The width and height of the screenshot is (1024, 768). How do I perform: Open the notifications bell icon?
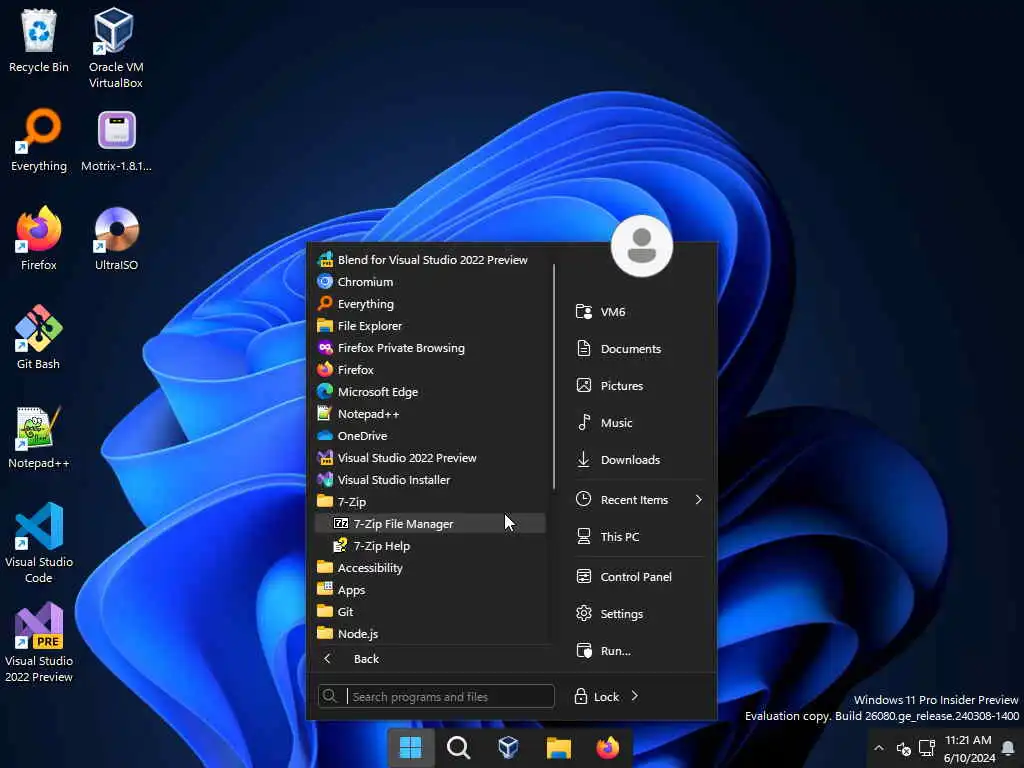click(x=1008, y=748)
